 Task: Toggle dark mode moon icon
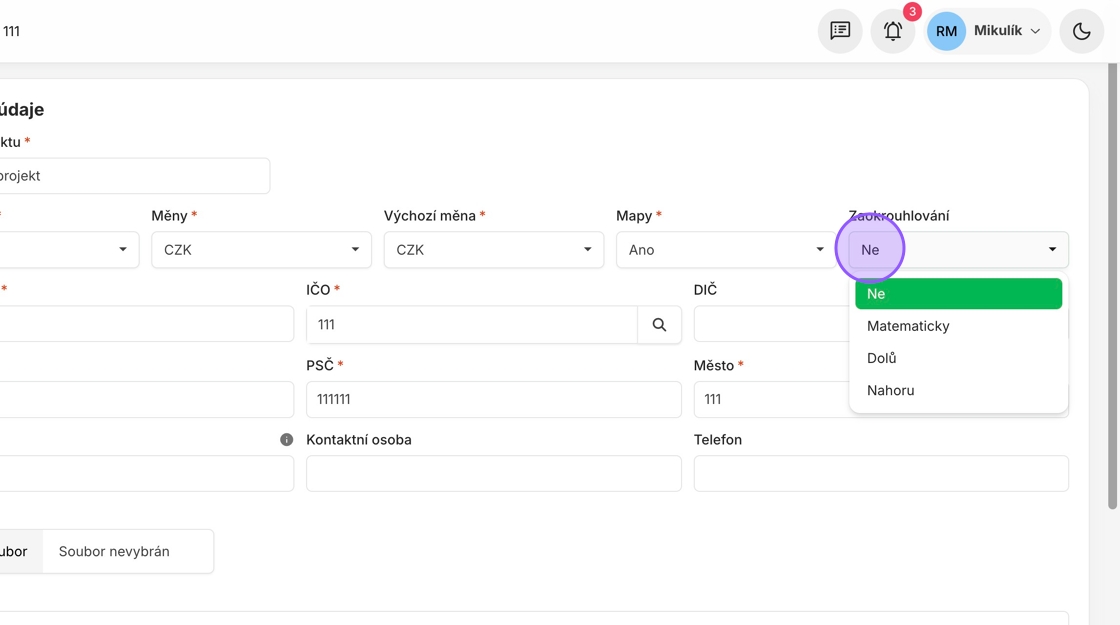[x=1081, y=31]
